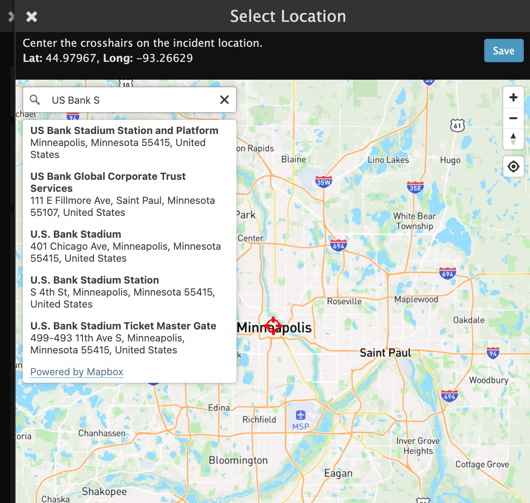Viewport: 530px width, 503px height.
Task: Click the Lino Lakes map label
Action: tap(388, 160)
